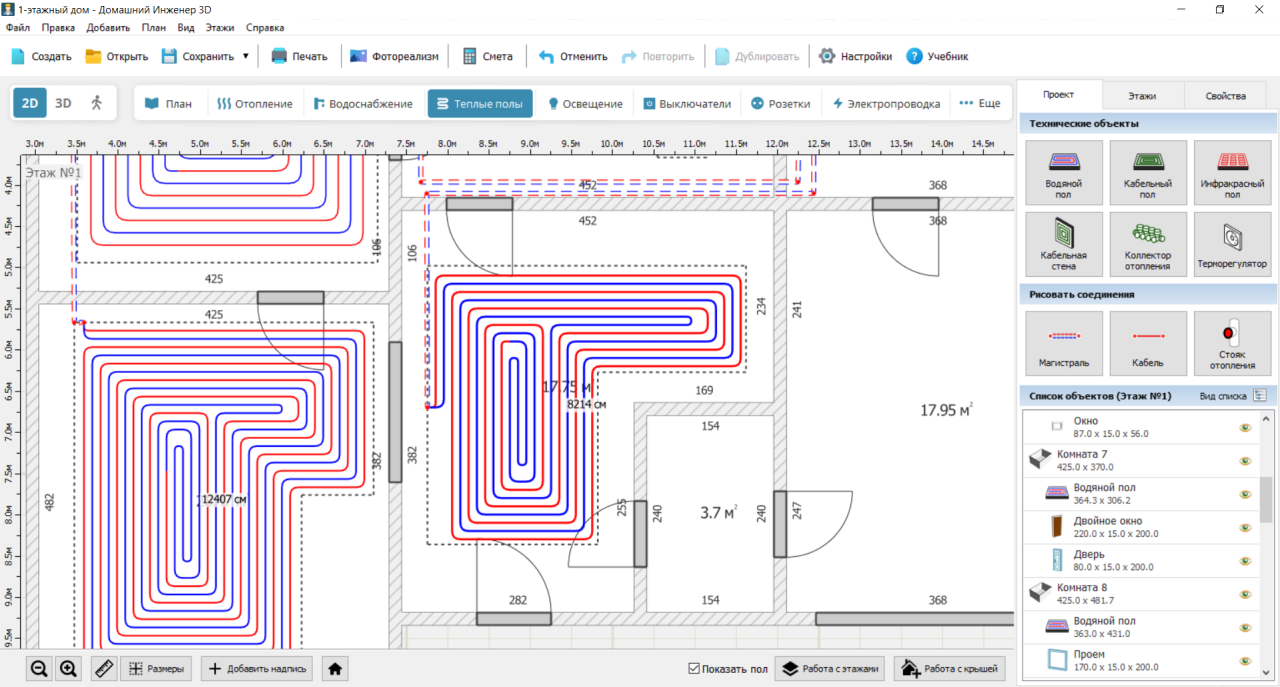The width and height of the screenshot is (1280, 687).
Task: Click the Добавить надпись button
Action: [x=258, y=669]
